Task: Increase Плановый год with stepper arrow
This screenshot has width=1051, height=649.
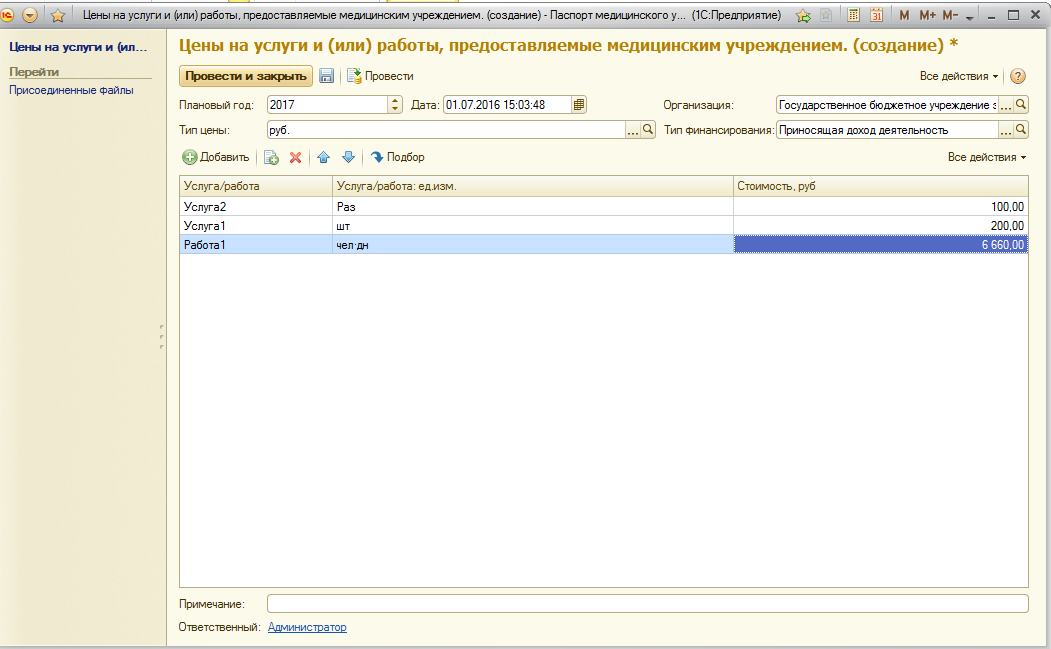Action: [395, 100]
